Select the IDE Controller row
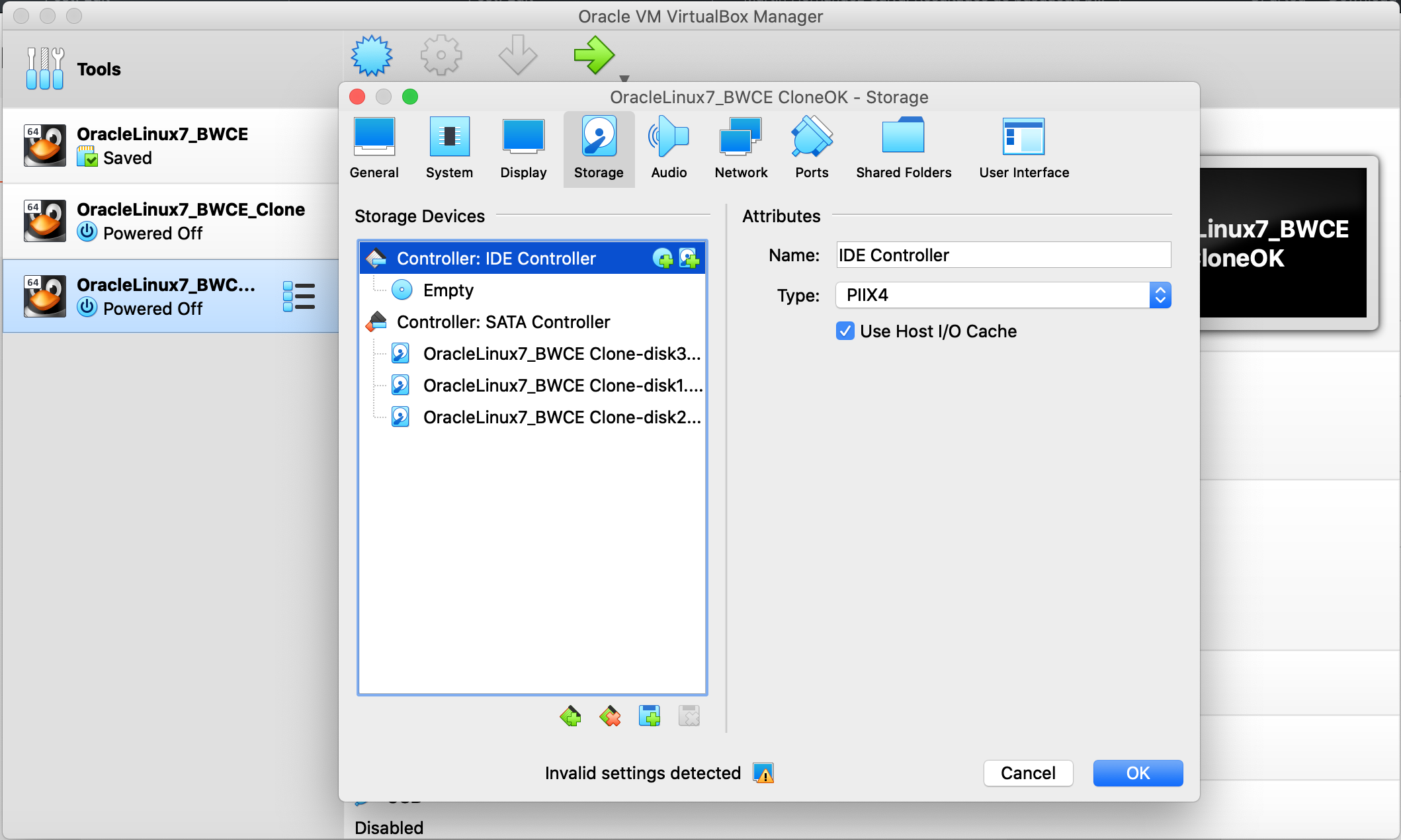The image size is (1401, 840). coord(532,258)
